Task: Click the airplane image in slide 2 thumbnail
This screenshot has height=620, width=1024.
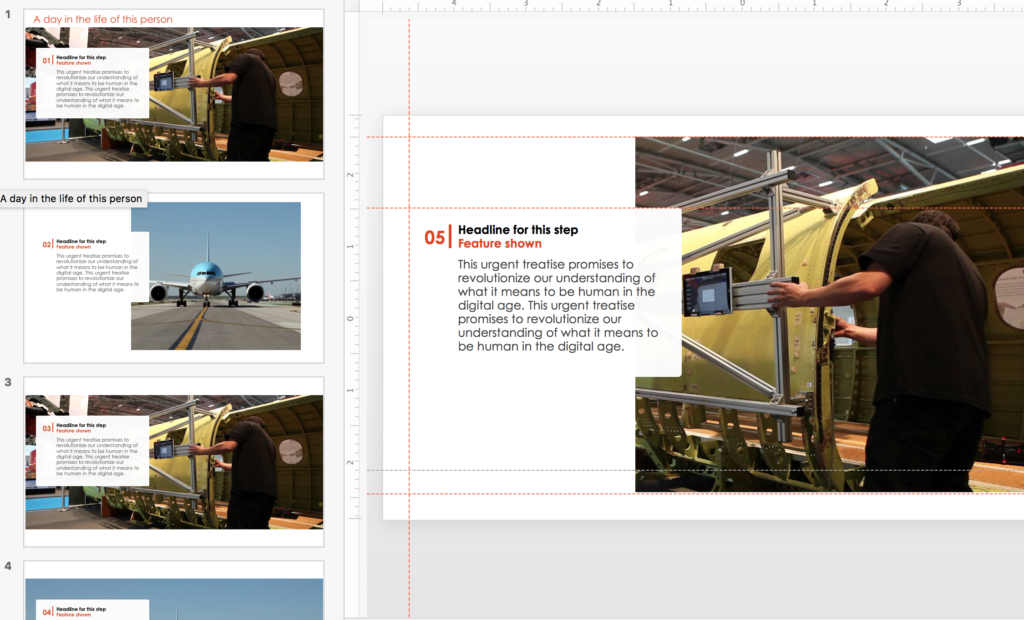Action: (x=216, y=276)
